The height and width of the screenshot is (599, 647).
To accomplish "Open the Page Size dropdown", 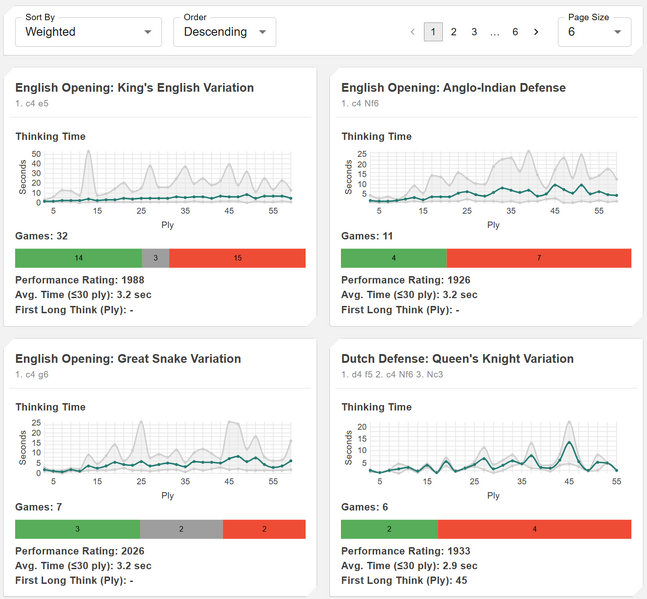I will point(594,32).
